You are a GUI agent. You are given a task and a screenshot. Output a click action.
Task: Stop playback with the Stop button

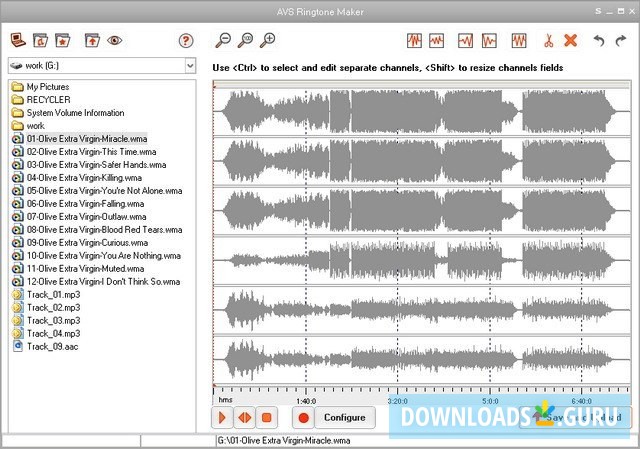(267, 418)
